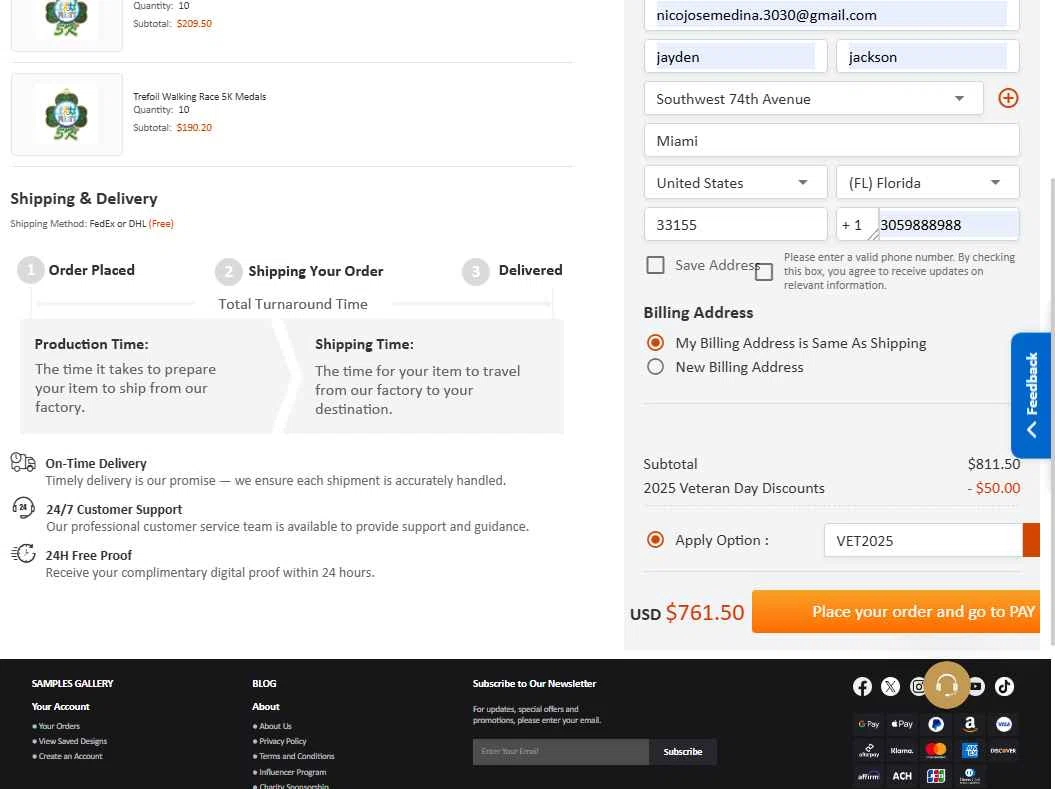Click the PayPal payment icon

[935, 724]
